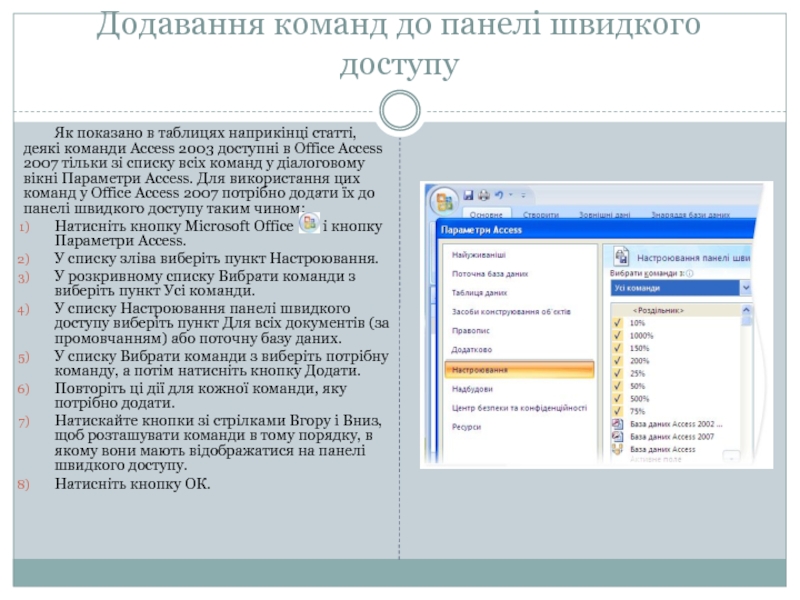
Task: Switch to the Створити ribbon tab
Action: (x=541, y=215)
